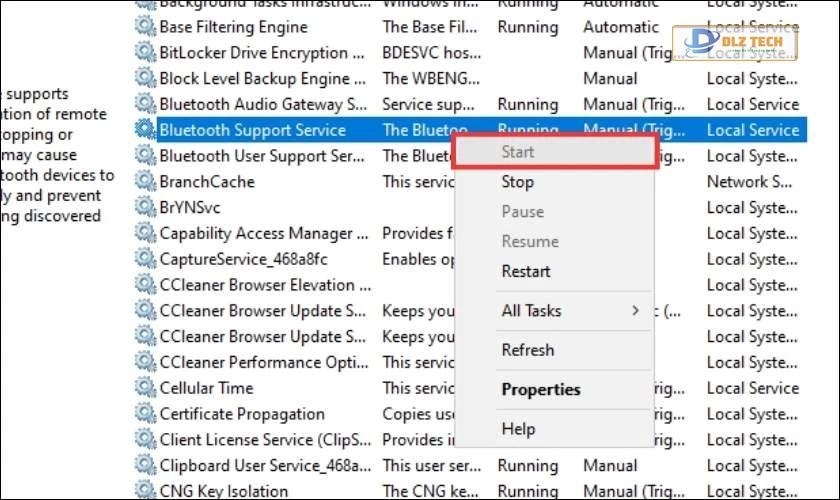Screen dimensions: 840x500
Task: Click the Cellular Time service gear icon
Action: pyautogui.click(x=146, y=388)
